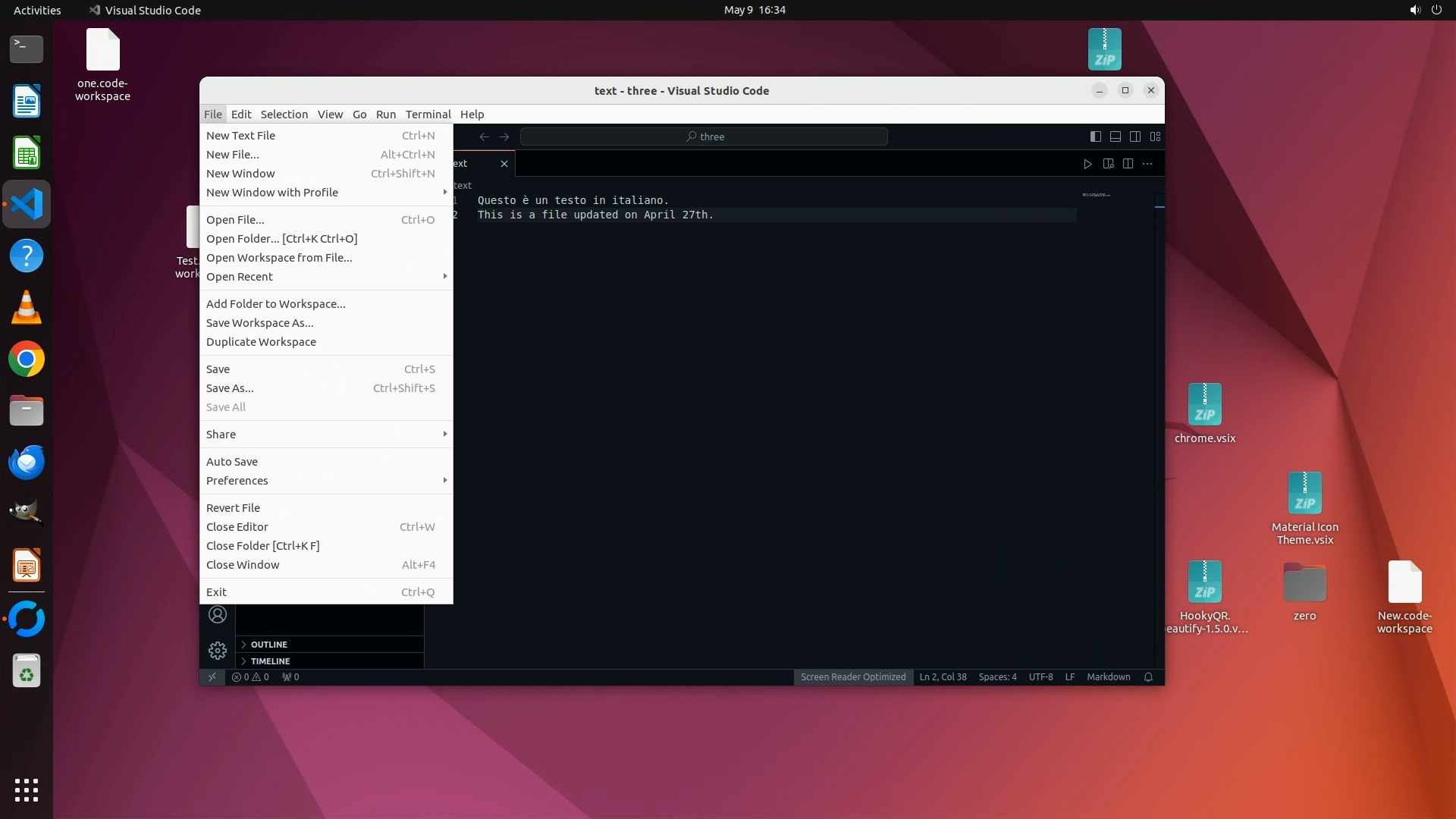This screenshot has width=1456, height=819.
Task: Expand the OUTLINE section
Action: coord(268,645)
